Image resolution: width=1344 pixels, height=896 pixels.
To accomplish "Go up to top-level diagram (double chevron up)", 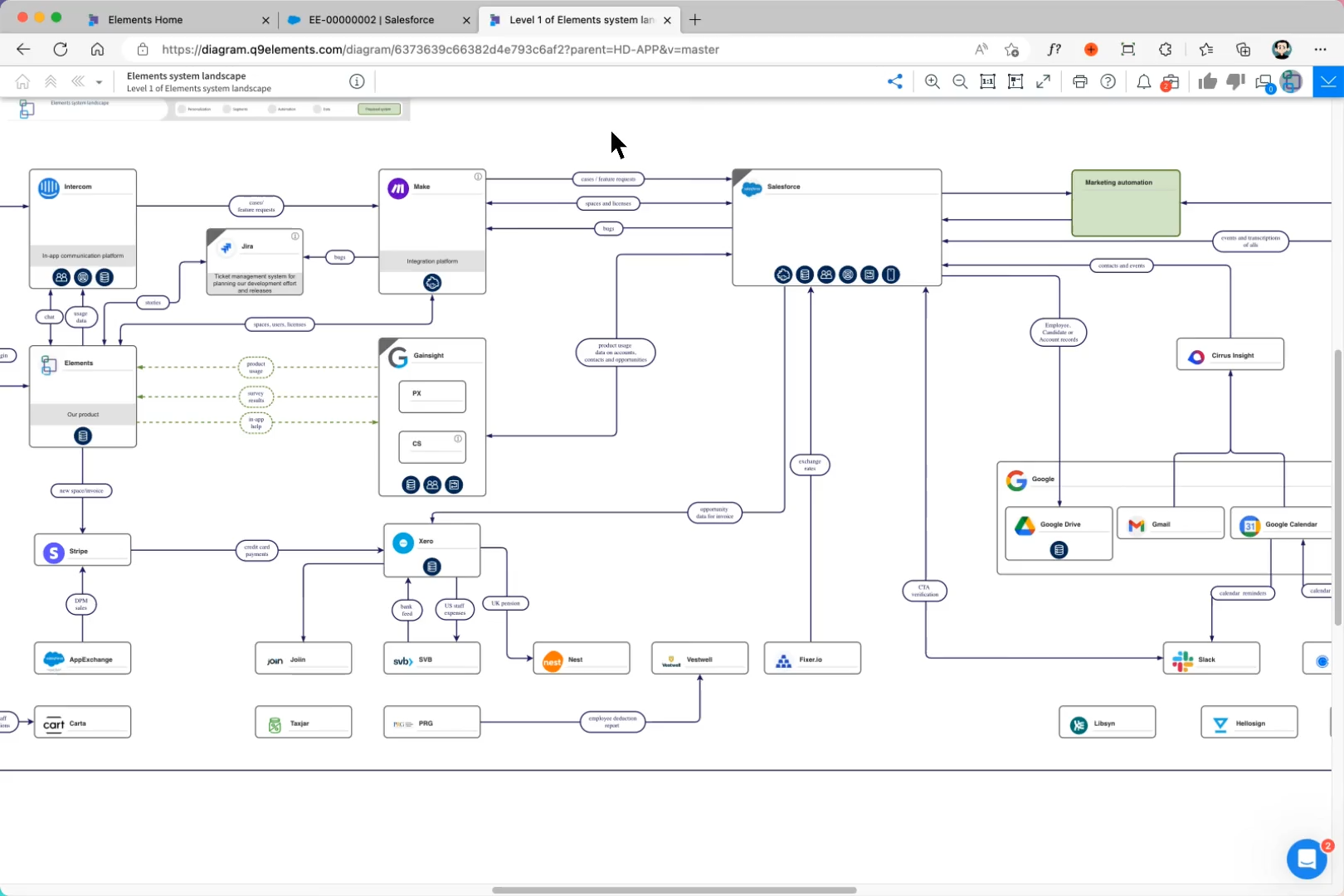I will click(x=51, y=81).
